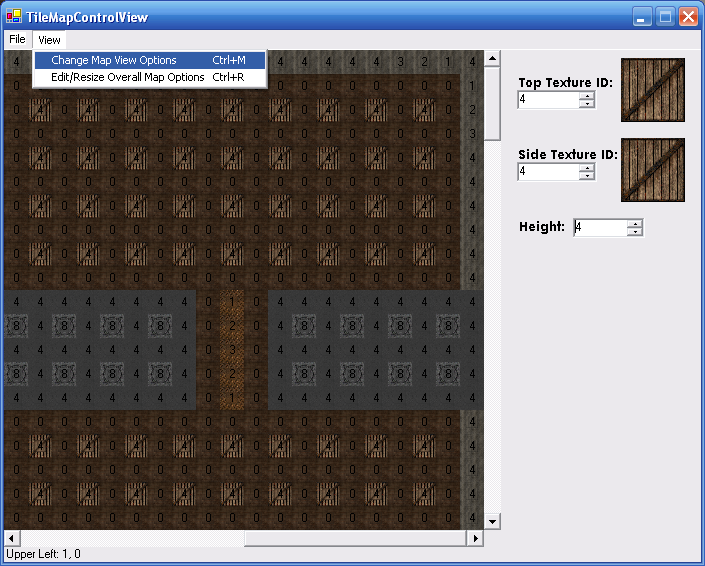Focus the Side Texture ID input box
705x566 pixels.
(x=548, y=172)
